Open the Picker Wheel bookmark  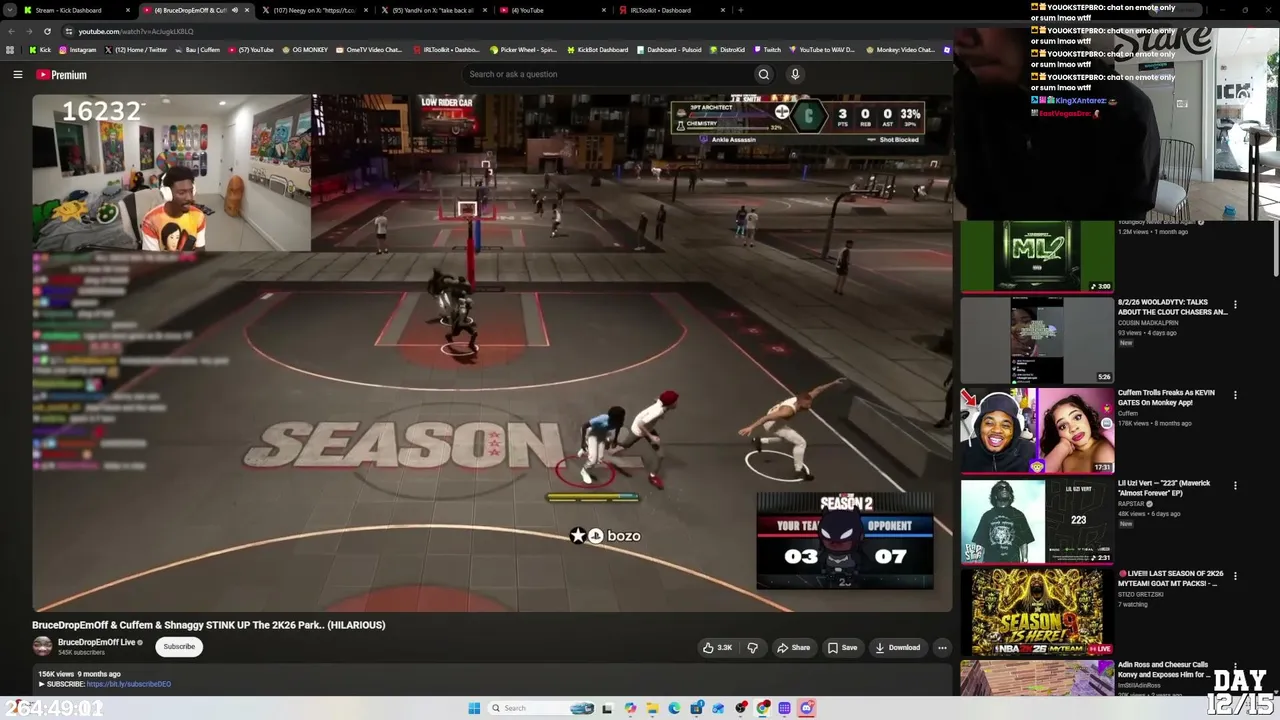[x=523, y=50]
